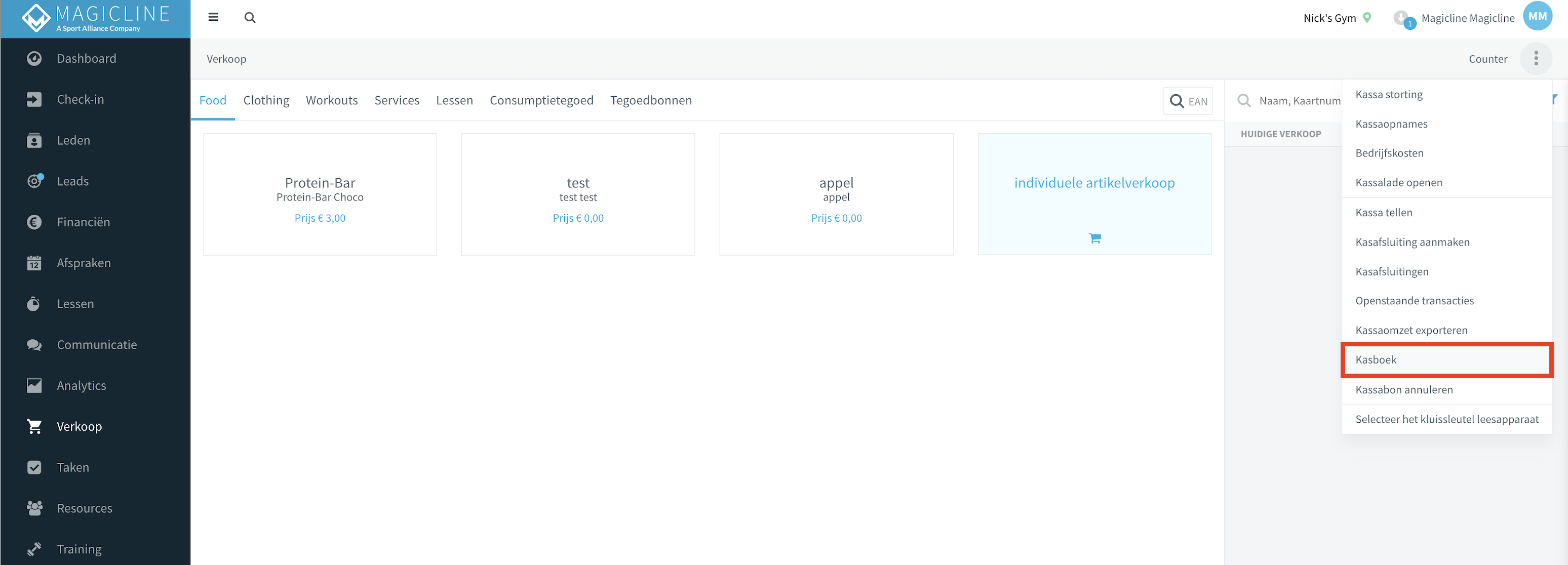This screenshot has height=565, width=1568.
Task: Choose Kassabon annuleren
Action: click(1446, 389)
